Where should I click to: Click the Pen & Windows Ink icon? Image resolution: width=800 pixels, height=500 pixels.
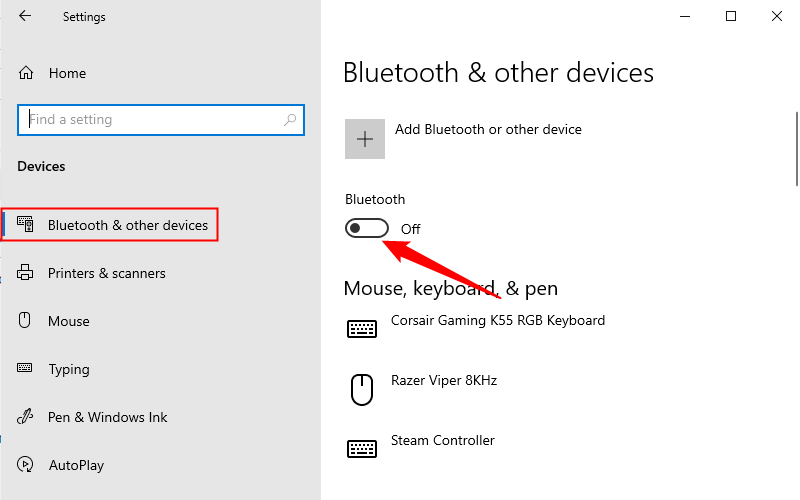pyautogui.click(x=26, y=417)
